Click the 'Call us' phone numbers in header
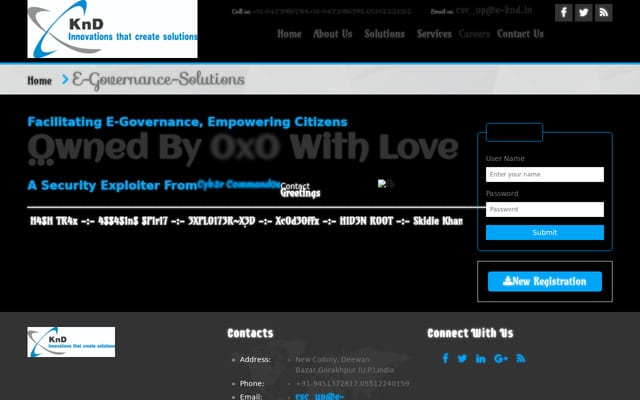This screenshot has width=640, height=400. pos(331,12)
